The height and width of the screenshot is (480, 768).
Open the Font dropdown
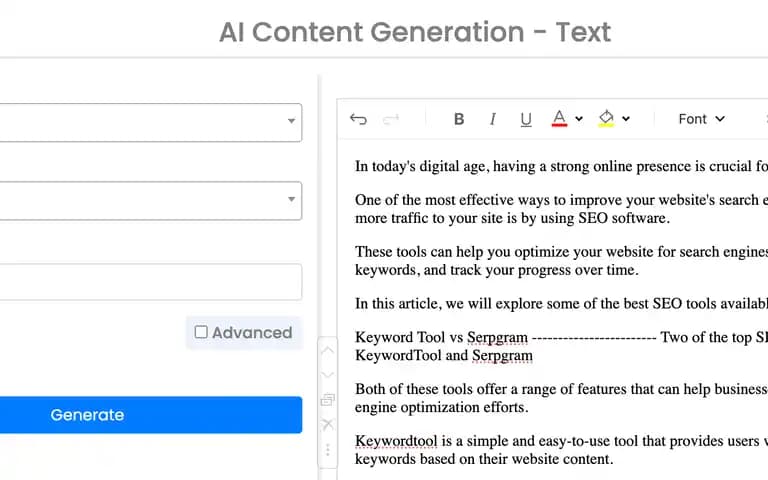pyautogui.click(x=701, y=119)
